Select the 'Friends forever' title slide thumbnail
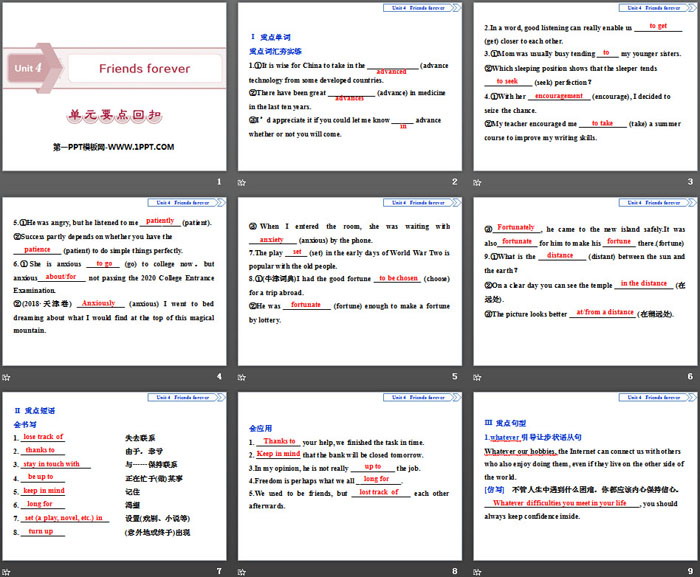Viewport: 700px width, 577px height. (114, 87)
